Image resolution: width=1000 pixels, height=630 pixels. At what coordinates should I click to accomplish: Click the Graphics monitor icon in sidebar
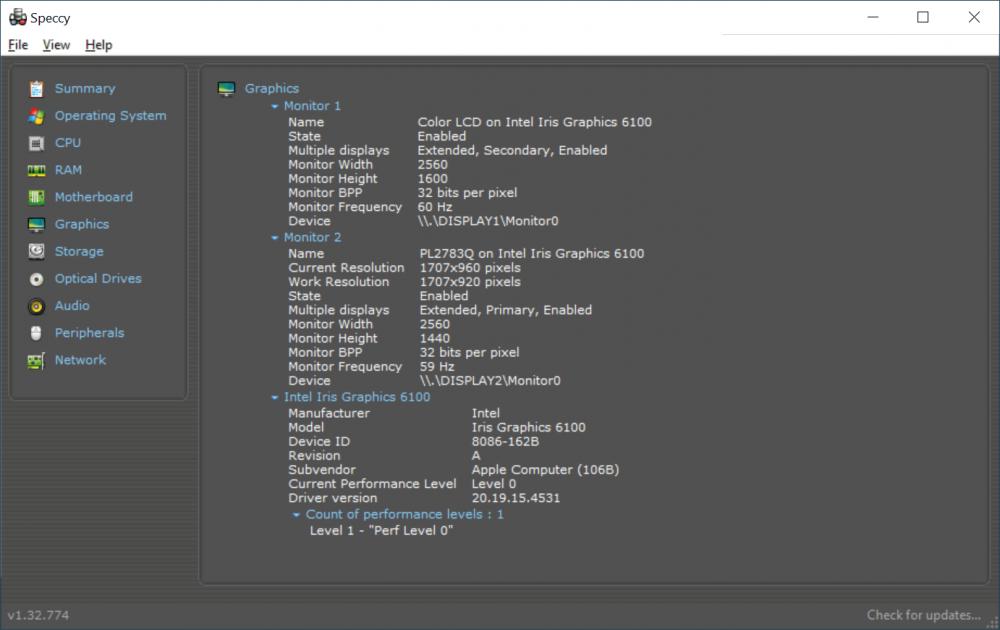coord(36,224)
